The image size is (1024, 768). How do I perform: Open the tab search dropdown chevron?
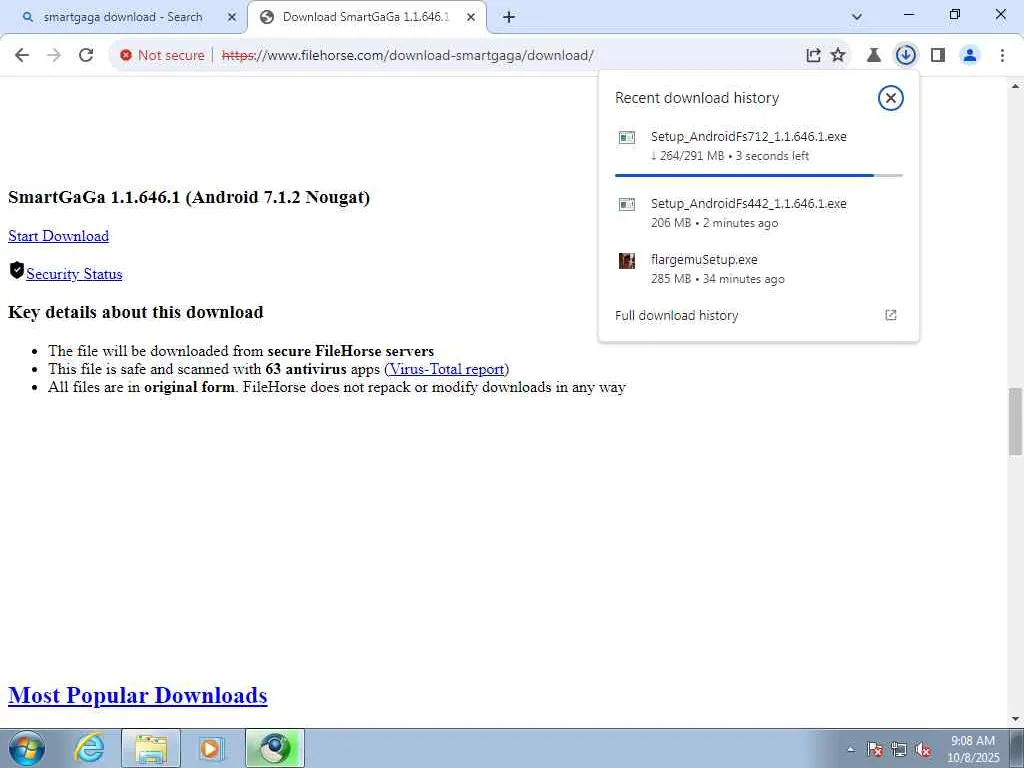pos(857,17)
